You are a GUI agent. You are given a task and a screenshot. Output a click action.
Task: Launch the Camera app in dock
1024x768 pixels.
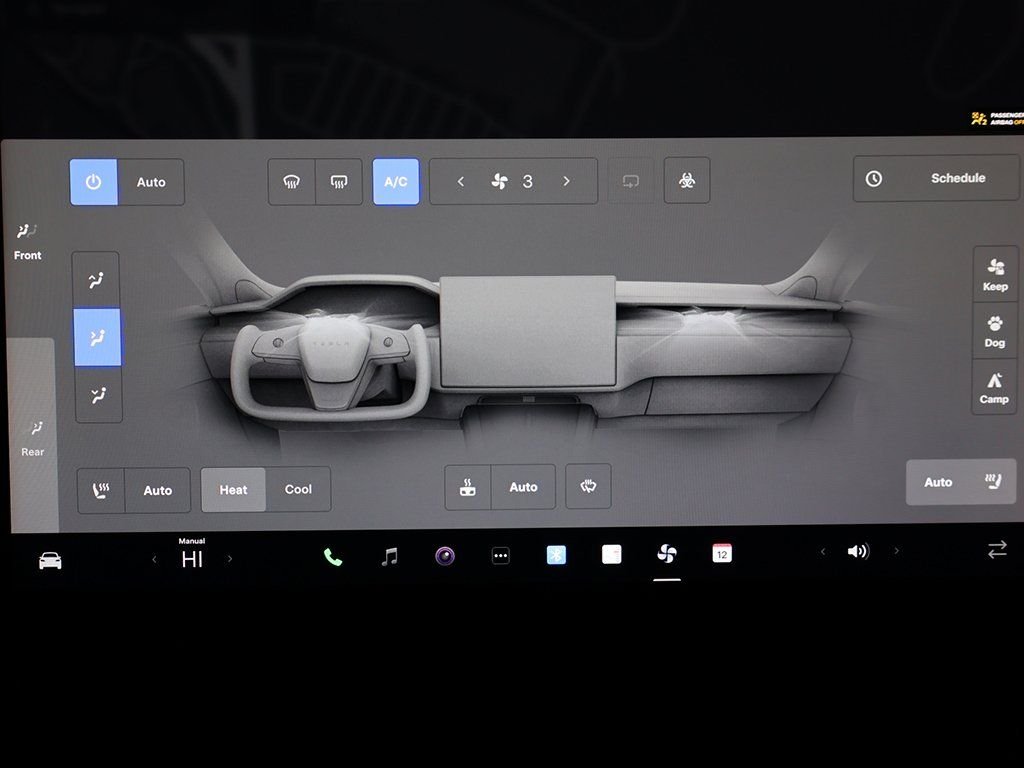[x=445, y=556]
